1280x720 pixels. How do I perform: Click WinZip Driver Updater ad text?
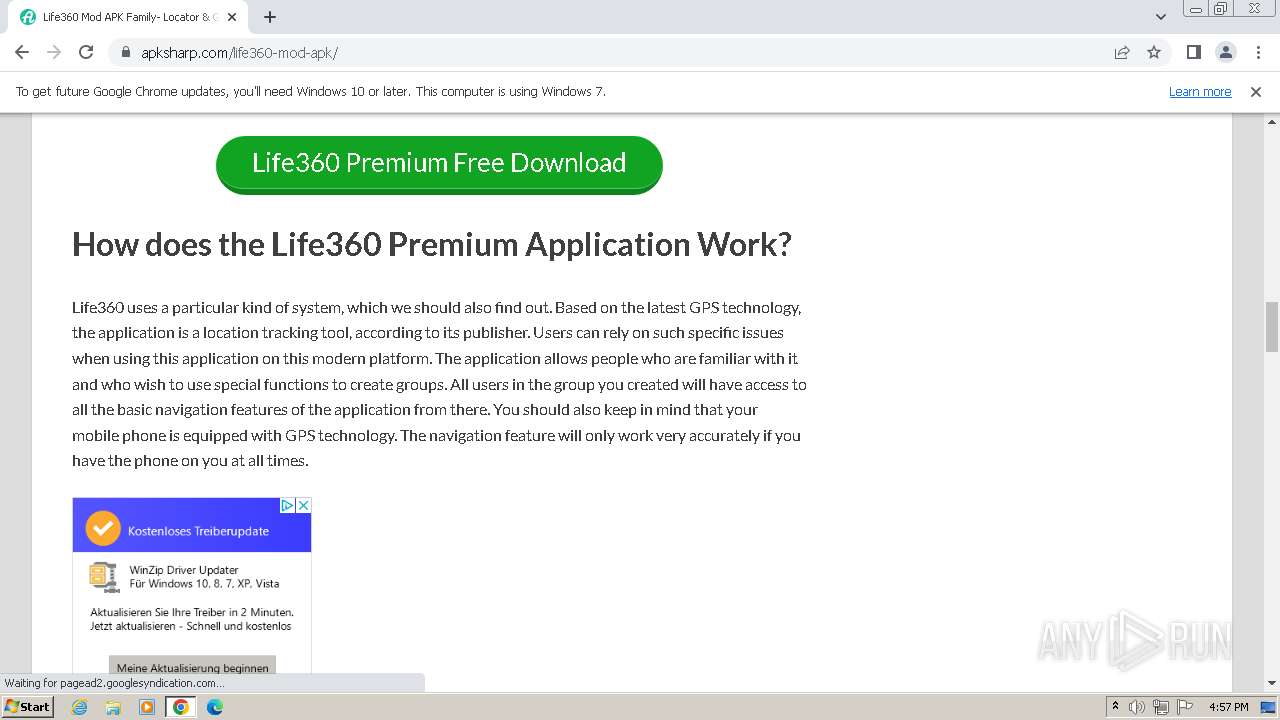pyautogui.click(x=184, y=570)
